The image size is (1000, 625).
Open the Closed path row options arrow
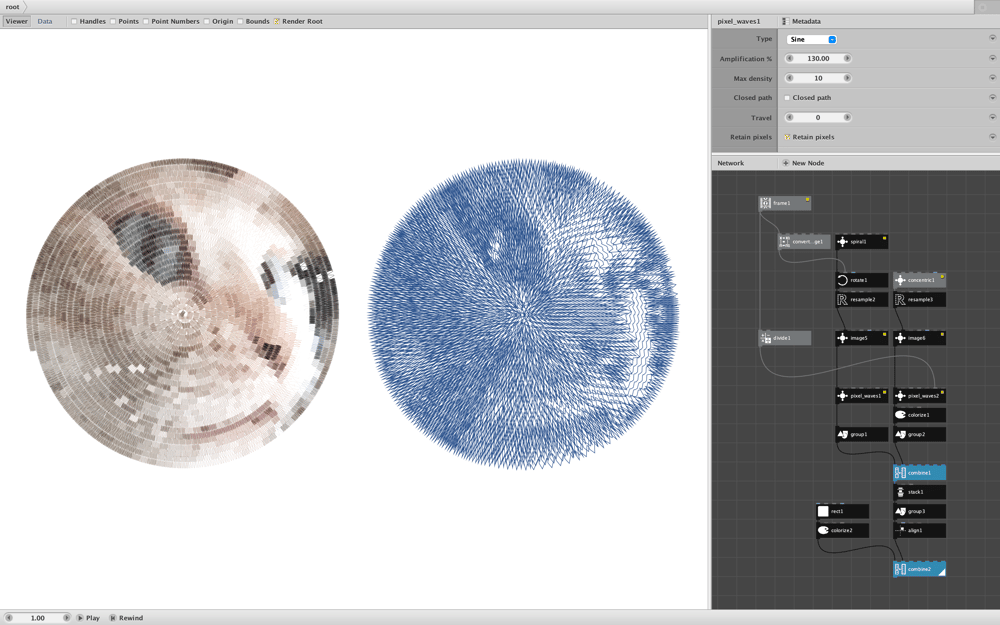(x=992, y=98)
